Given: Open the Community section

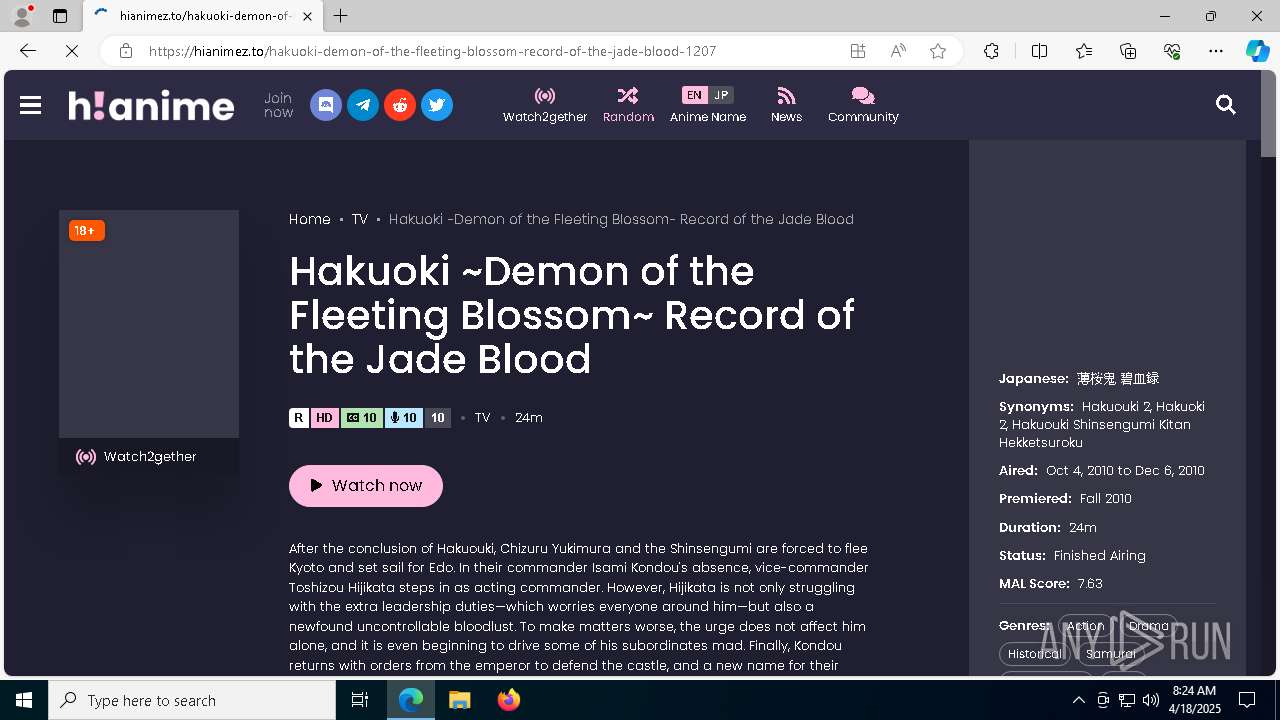Looking at the screenshot, I should [863, 105].
